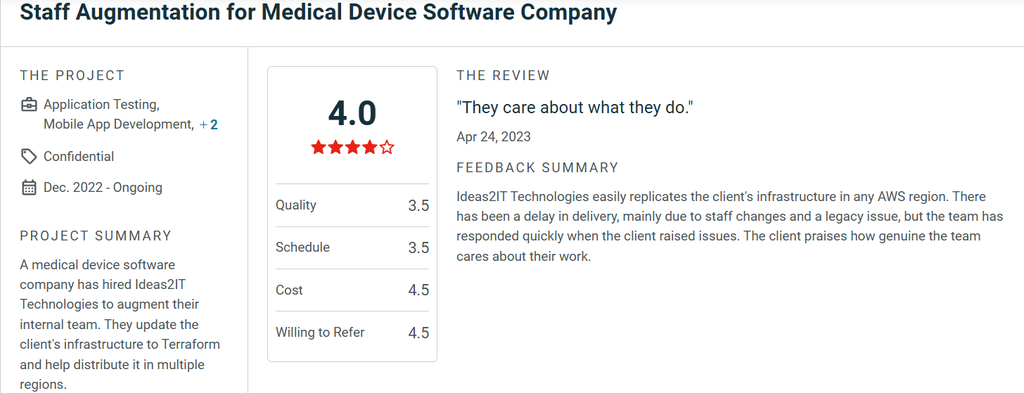Click the Application Testing service label
Viewport: 1024px width, 393px height.
[101, 104]
